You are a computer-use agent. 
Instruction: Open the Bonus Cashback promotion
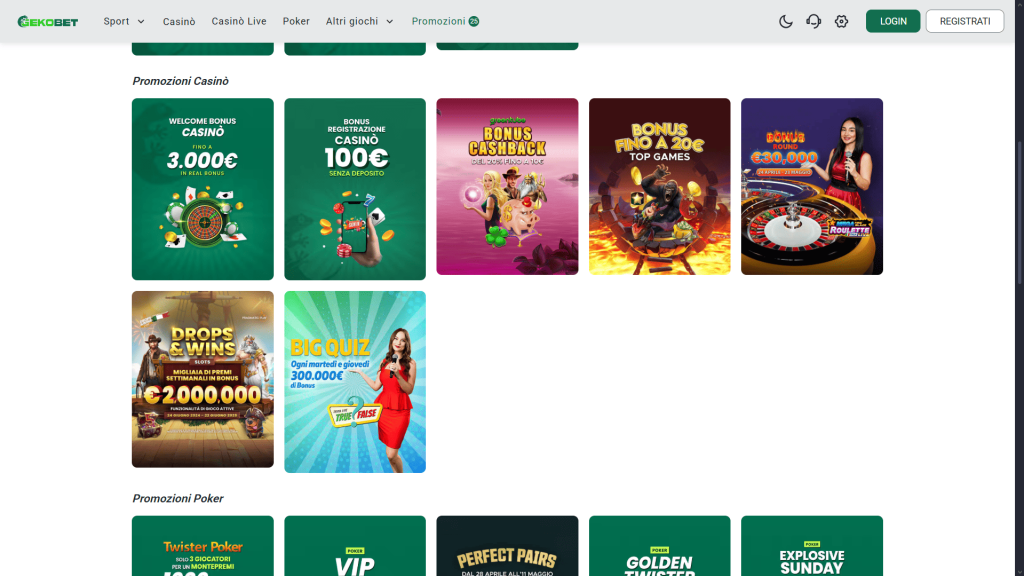tap(507, 186)
